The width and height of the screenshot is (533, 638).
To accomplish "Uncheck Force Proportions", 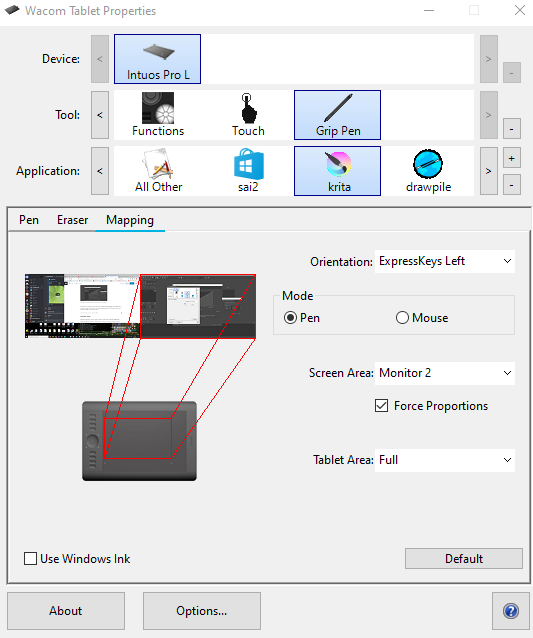I will coord(381,406).
